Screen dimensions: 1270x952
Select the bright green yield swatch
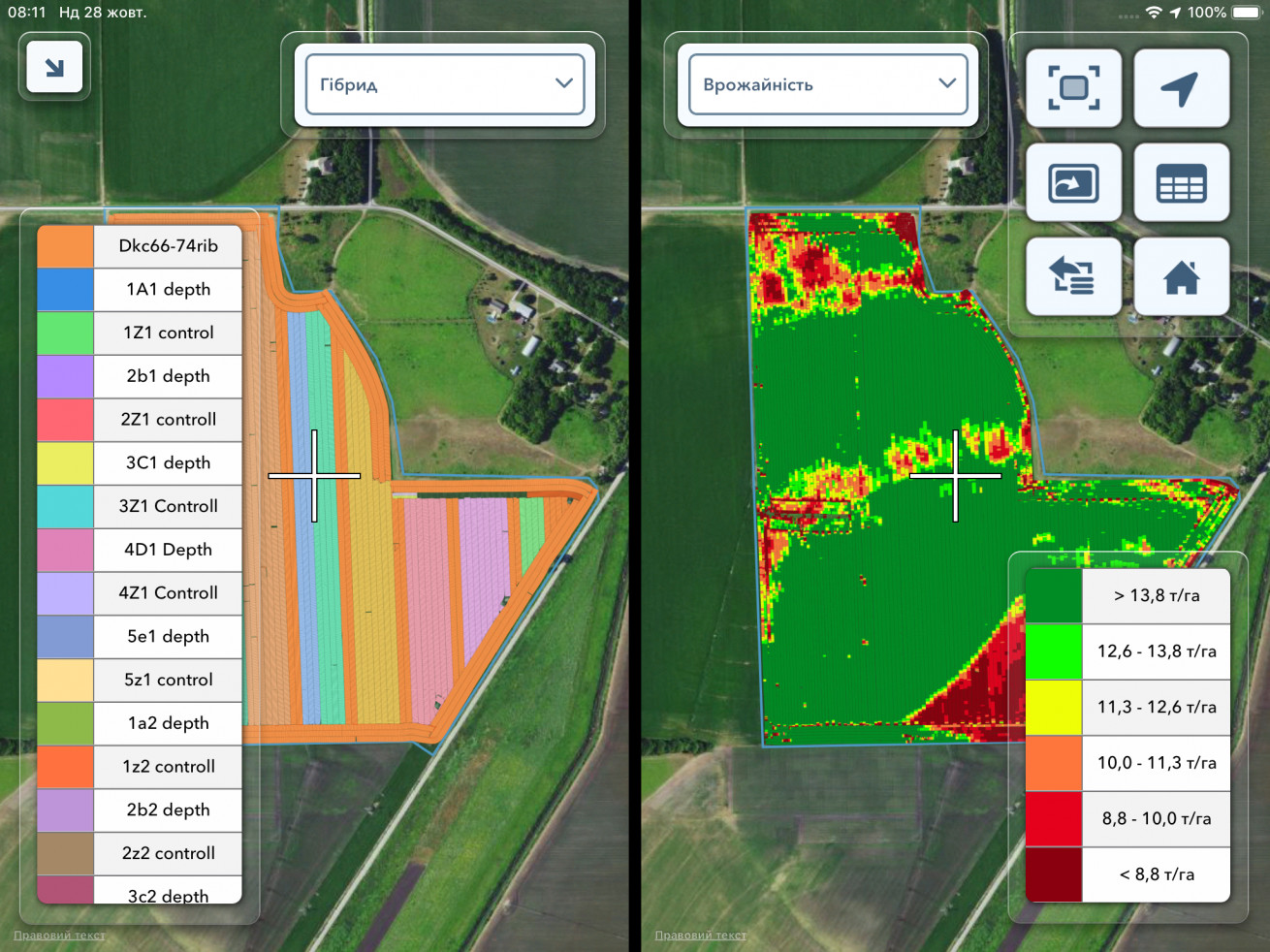(1054, 651)
